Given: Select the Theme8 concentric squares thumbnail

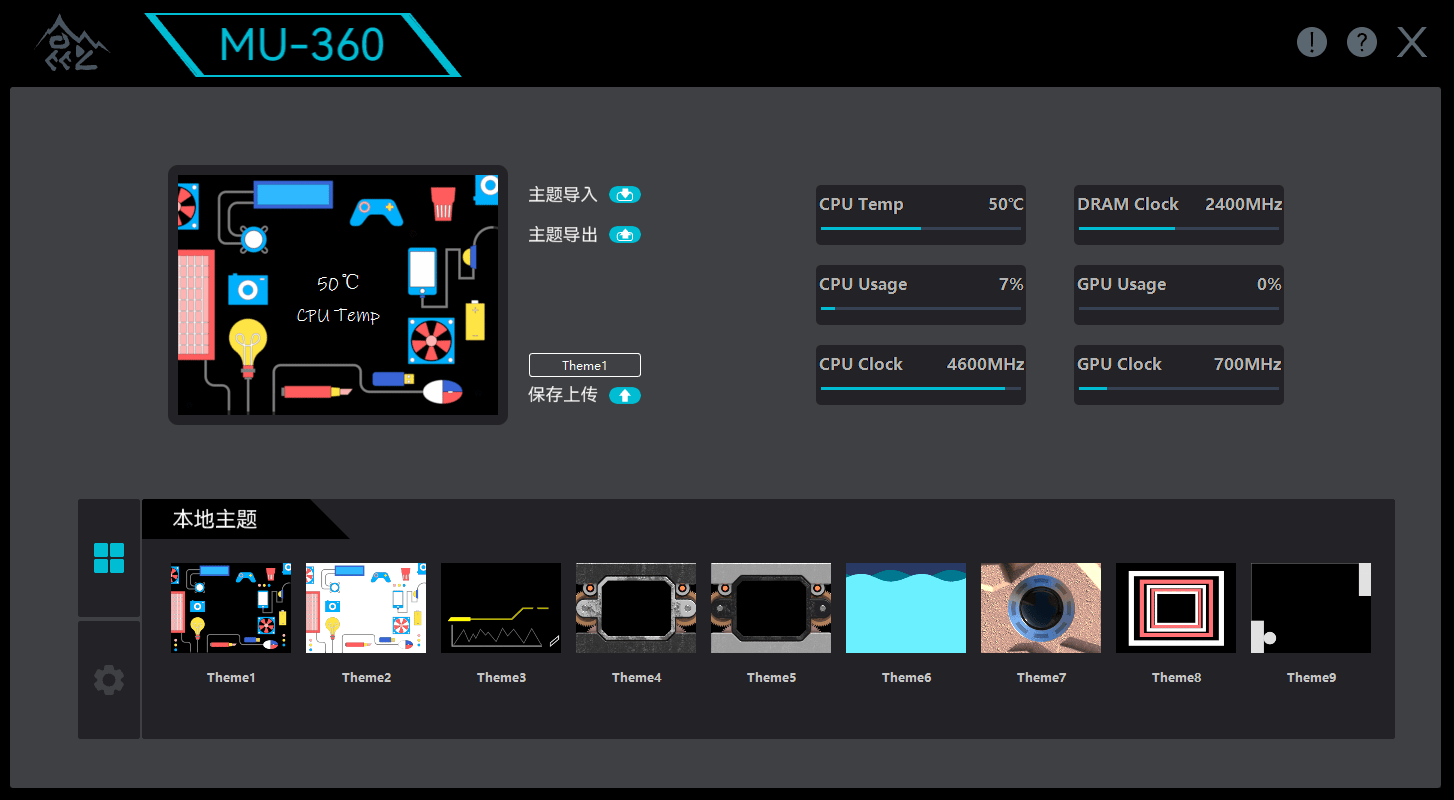Looking at the screenshot, I should point(1176,608).
